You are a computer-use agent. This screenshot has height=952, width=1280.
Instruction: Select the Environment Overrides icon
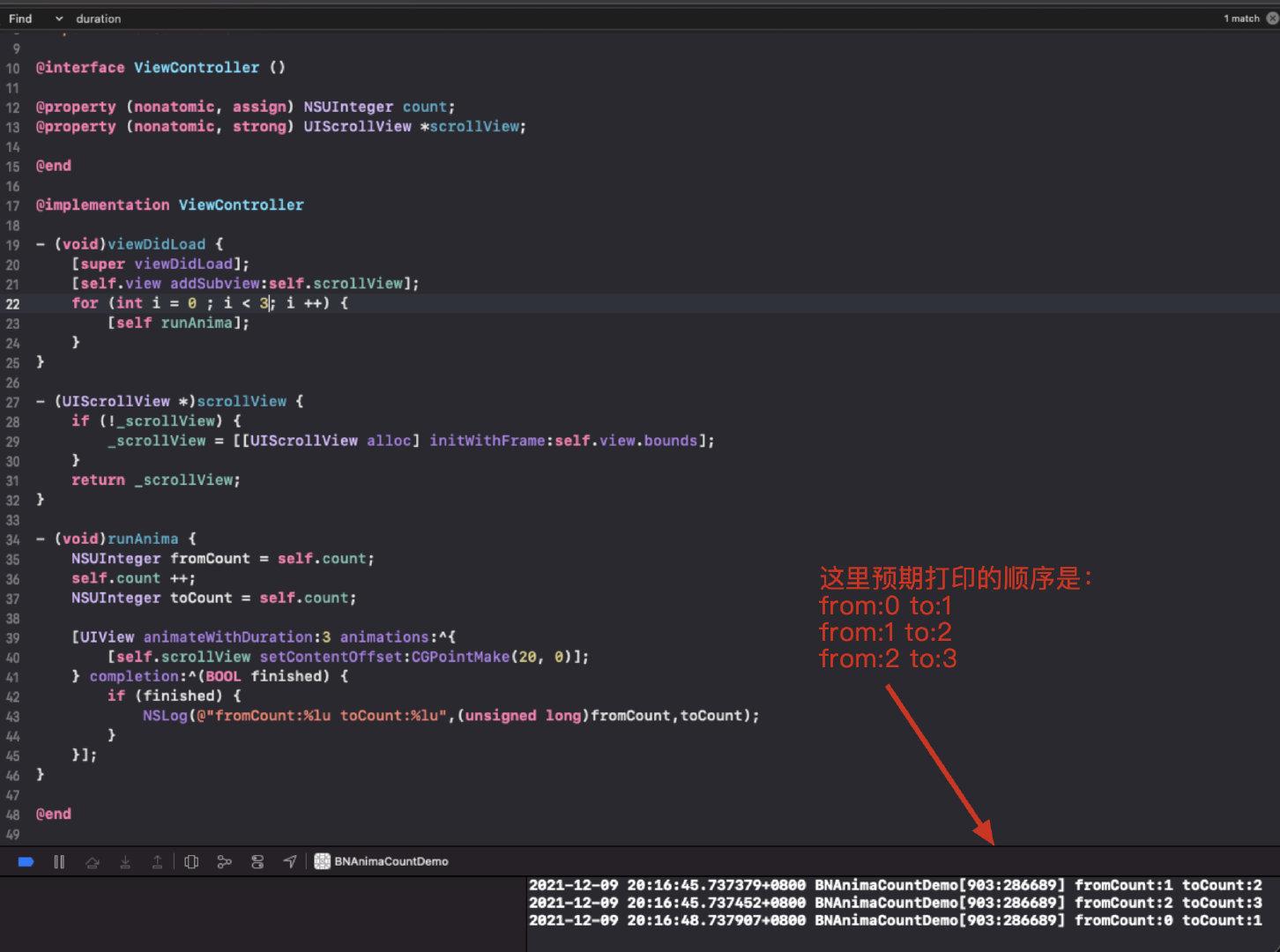pyautogui.click(x=257, y=861)
